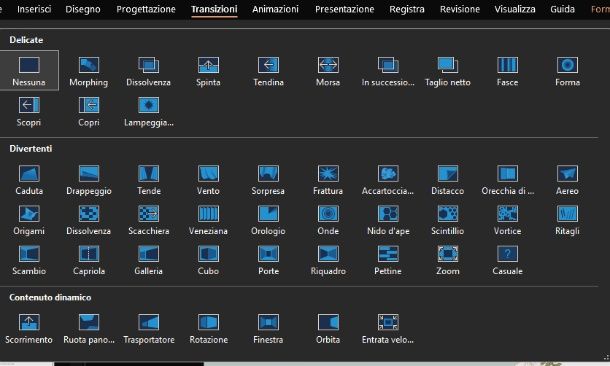The height and width of the screenshot is (366, 610).
Task: Apply the Orecchia di pagina transition
Action: (x=507, y=179)
